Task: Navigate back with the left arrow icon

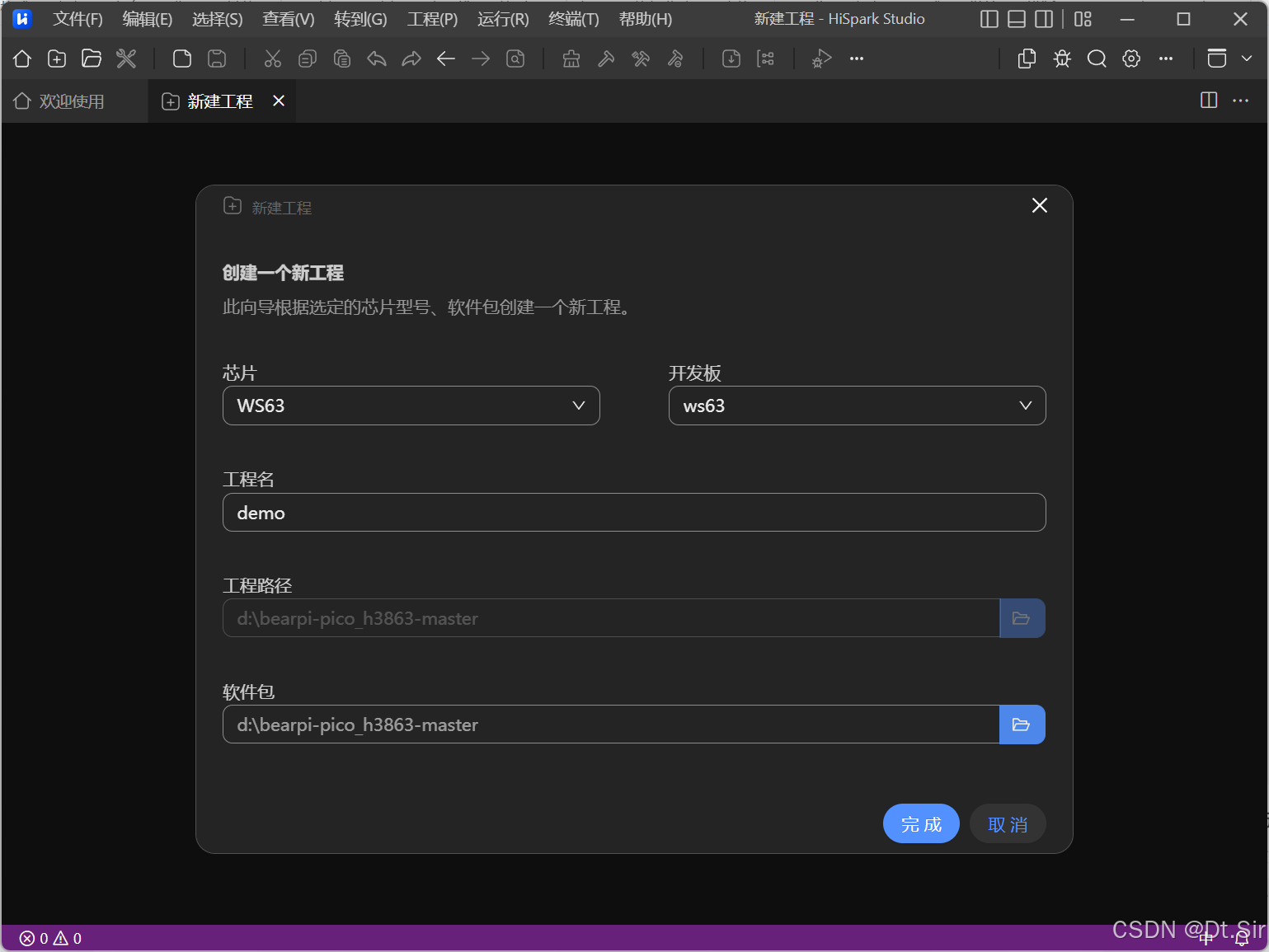Action: 446,59
